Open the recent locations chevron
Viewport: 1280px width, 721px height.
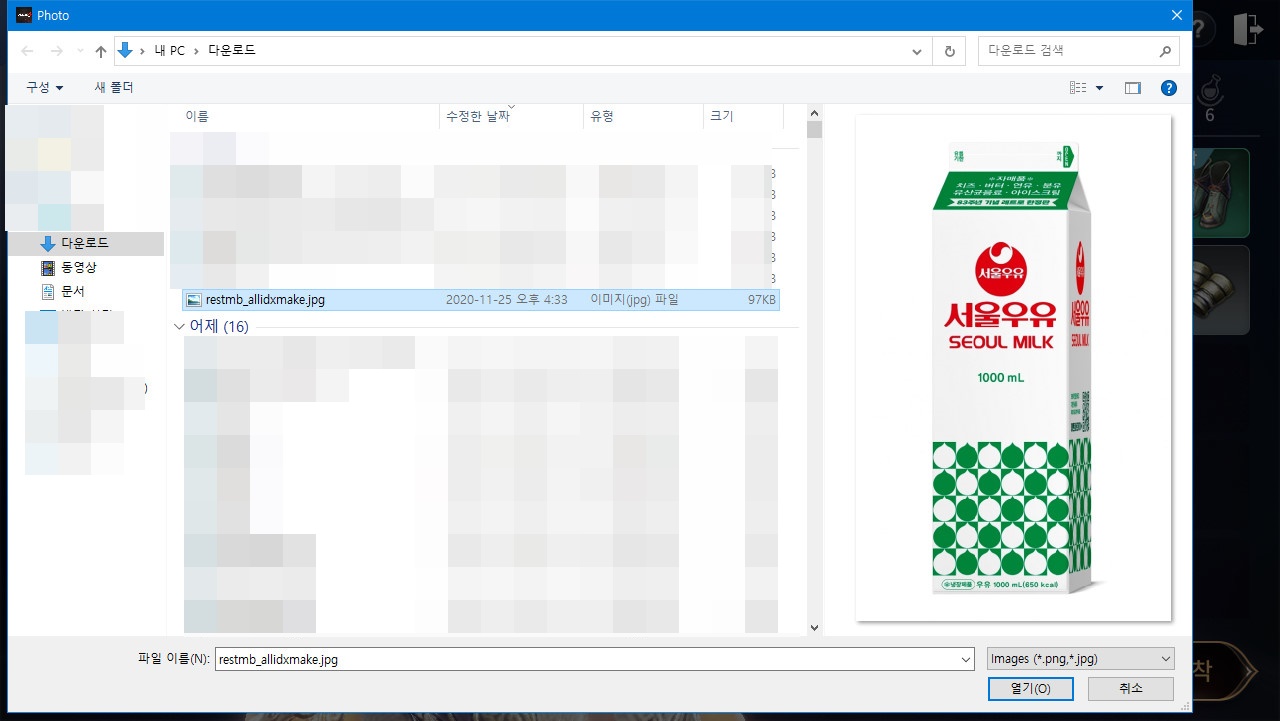click(80, 51)
